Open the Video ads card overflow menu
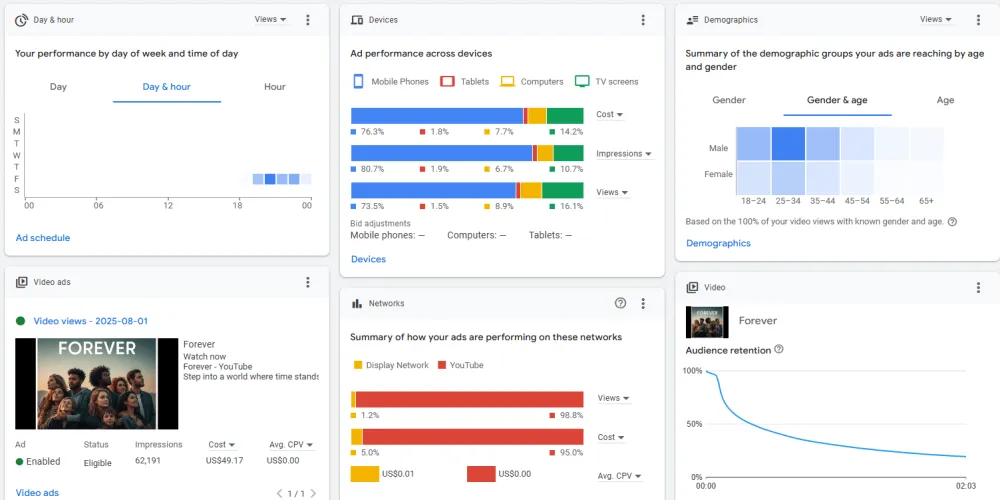 [x=308, y=283]
